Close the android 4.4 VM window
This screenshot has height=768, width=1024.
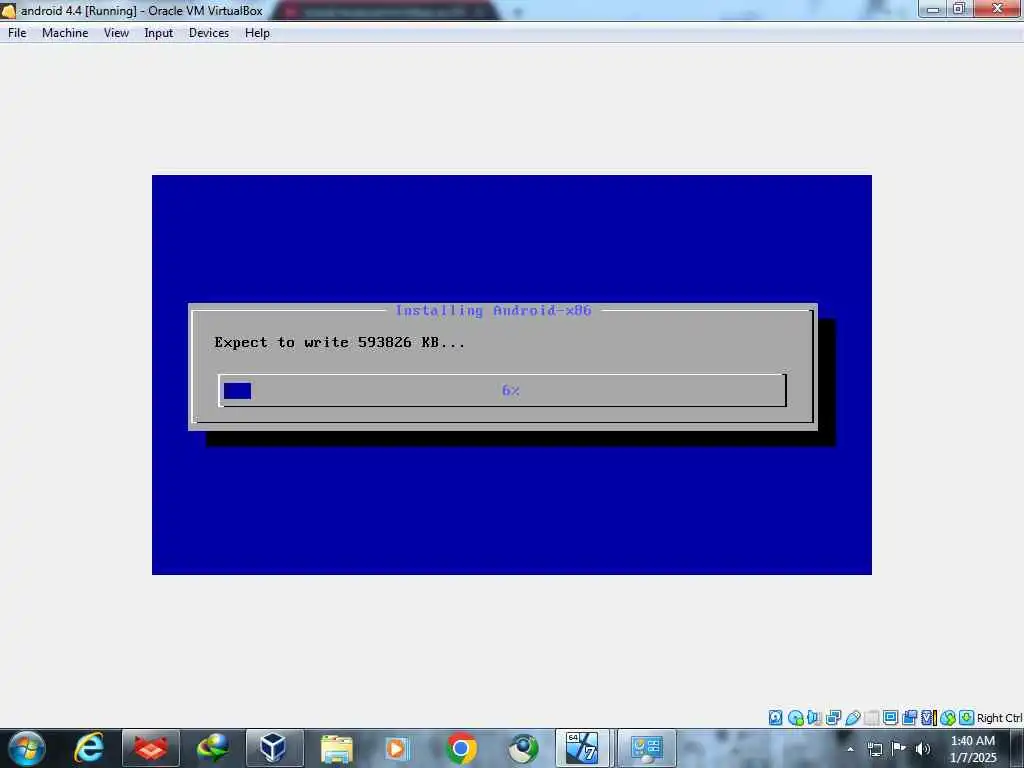[x=997, y=9]
